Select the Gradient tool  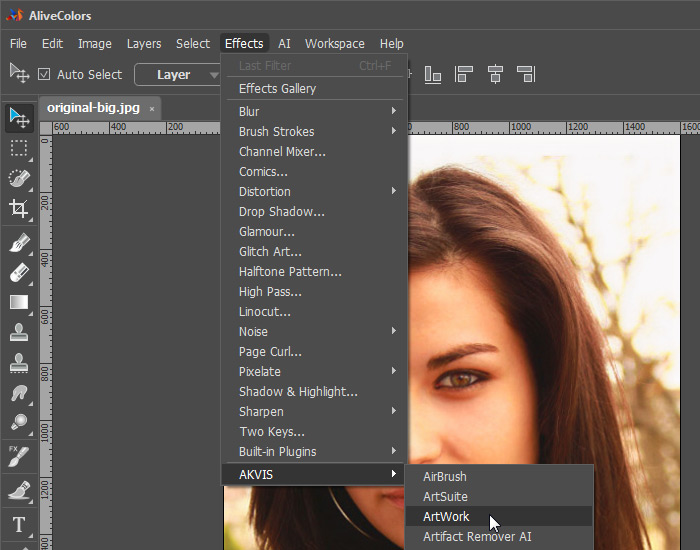point(19,303)
